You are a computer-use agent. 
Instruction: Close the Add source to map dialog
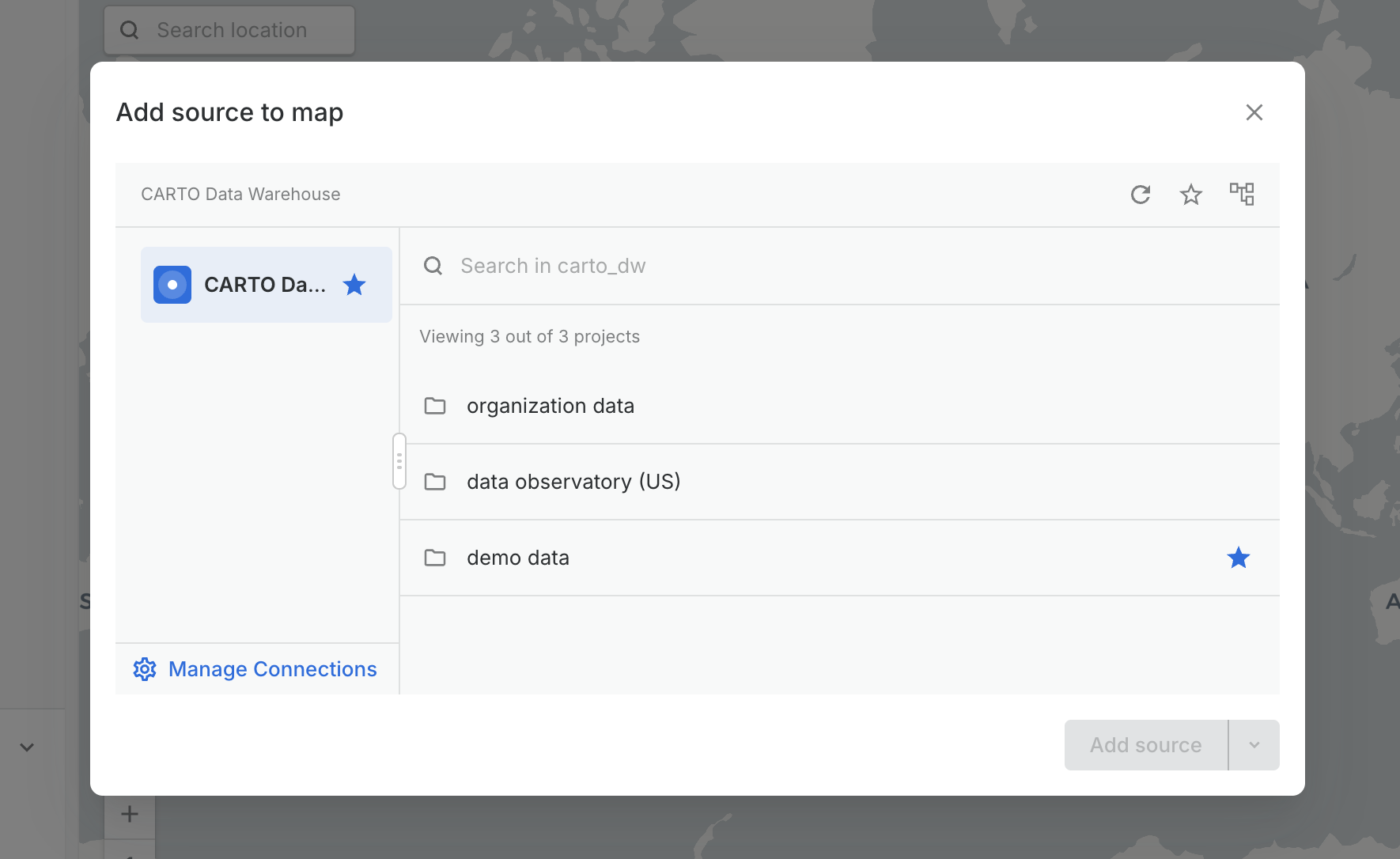(x=1254, y=112)
